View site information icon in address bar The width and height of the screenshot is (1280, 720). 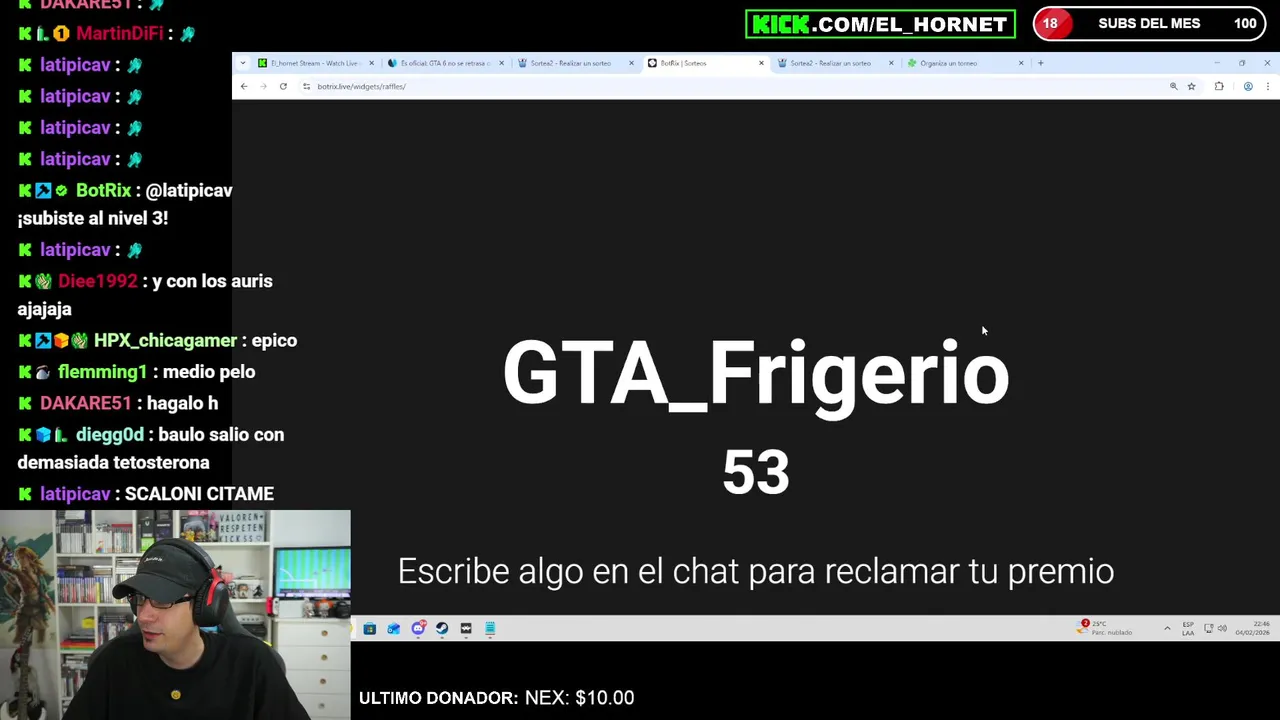click(306, 86)
